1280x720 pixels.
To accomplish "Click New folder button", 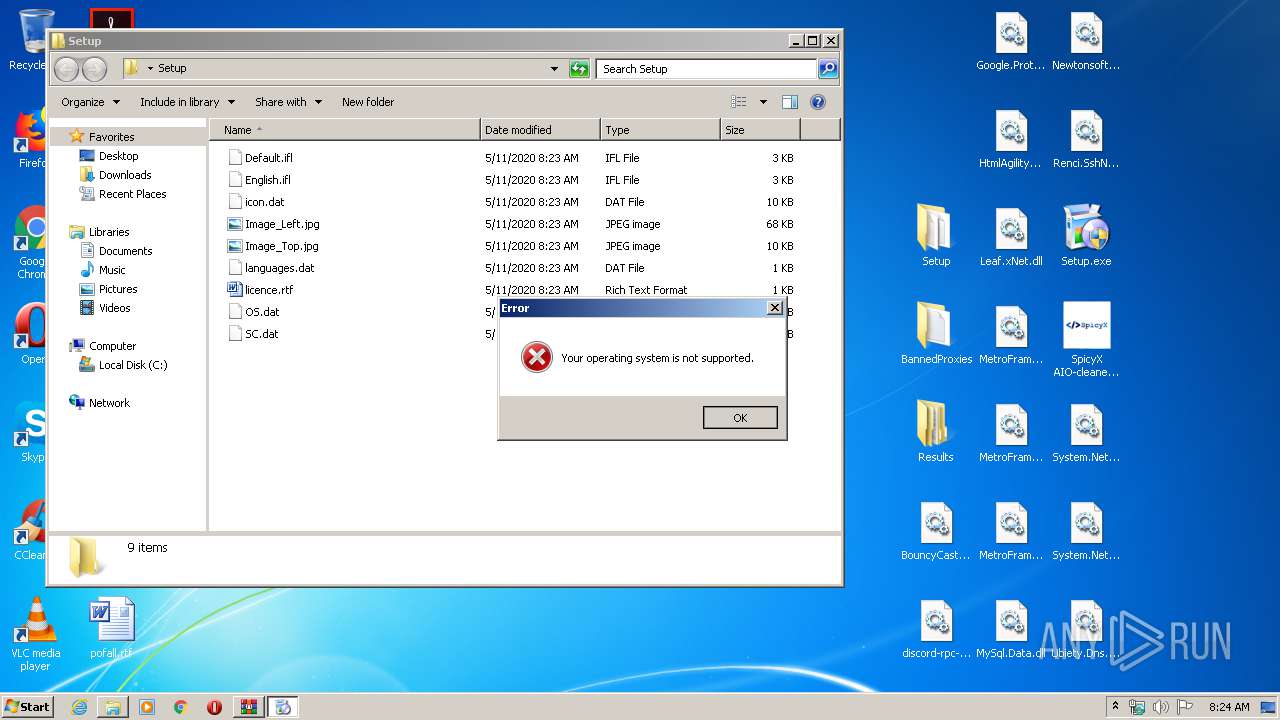I will [x=368, y=102].
